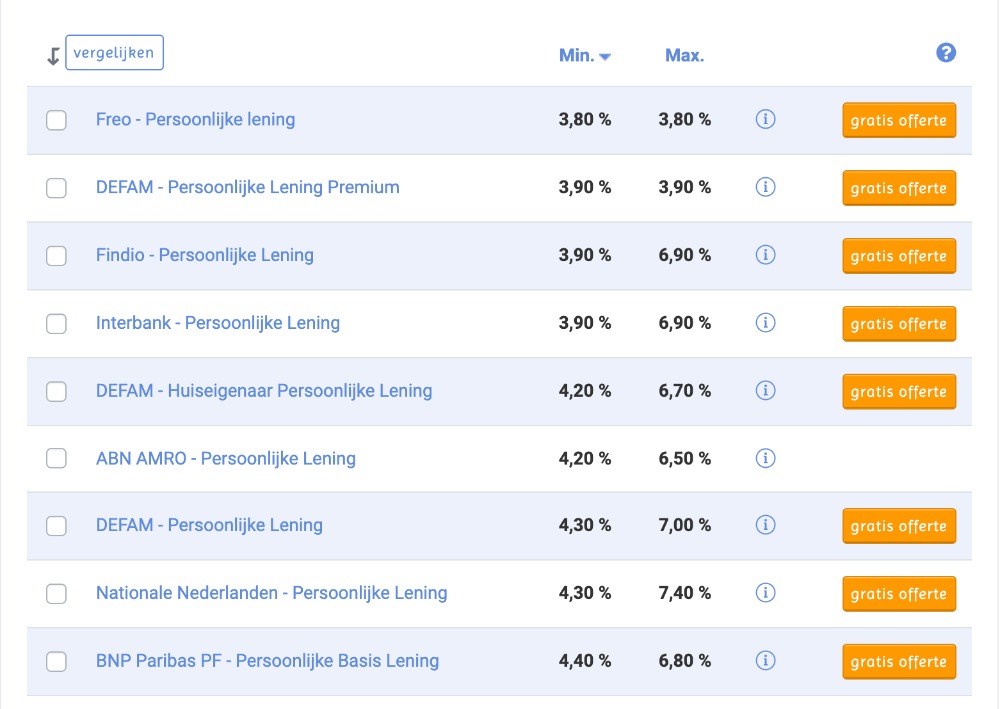This screenshot has height=709, width=1000.
Task: Show info for Nationale Nederlanden loan
Action: tap(766, 593)
